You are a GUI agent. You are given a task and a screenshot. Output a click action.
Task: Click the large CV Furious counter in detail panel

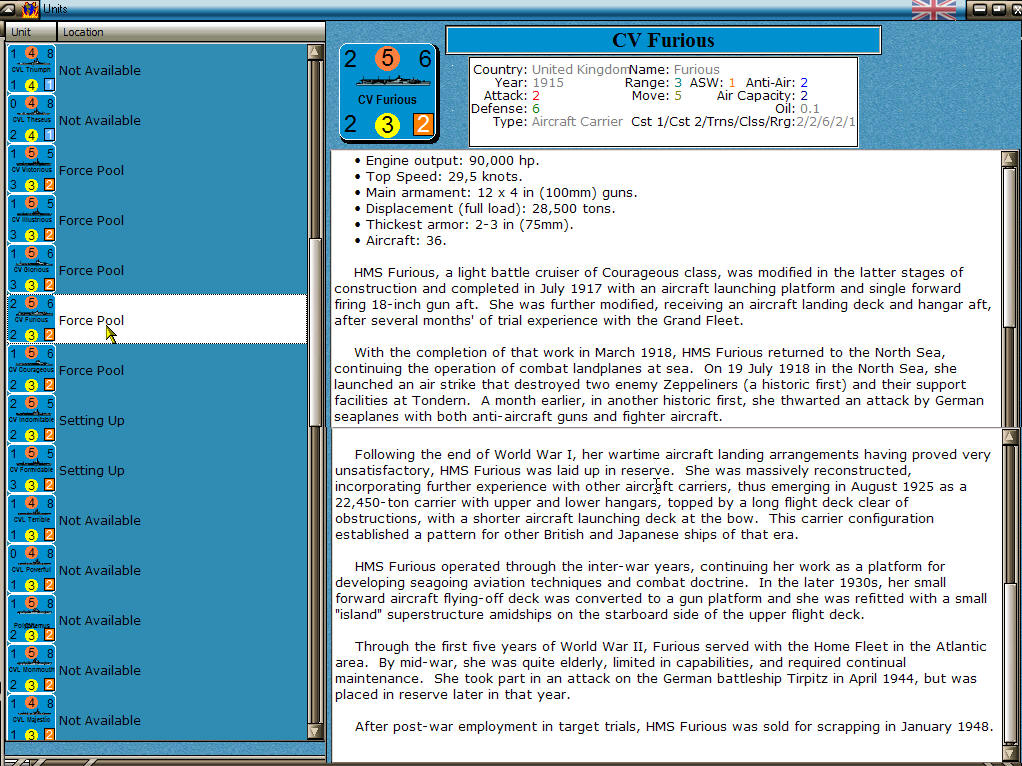(x=388, y=92)
